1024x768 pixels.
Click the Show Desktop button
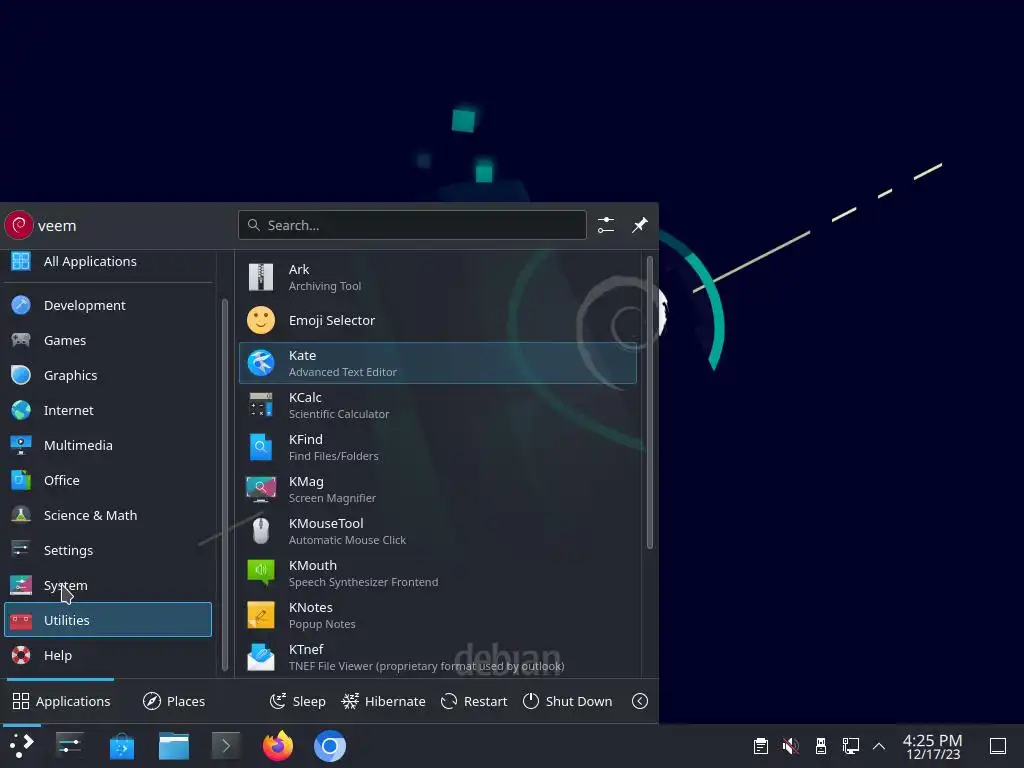(998, 746)
